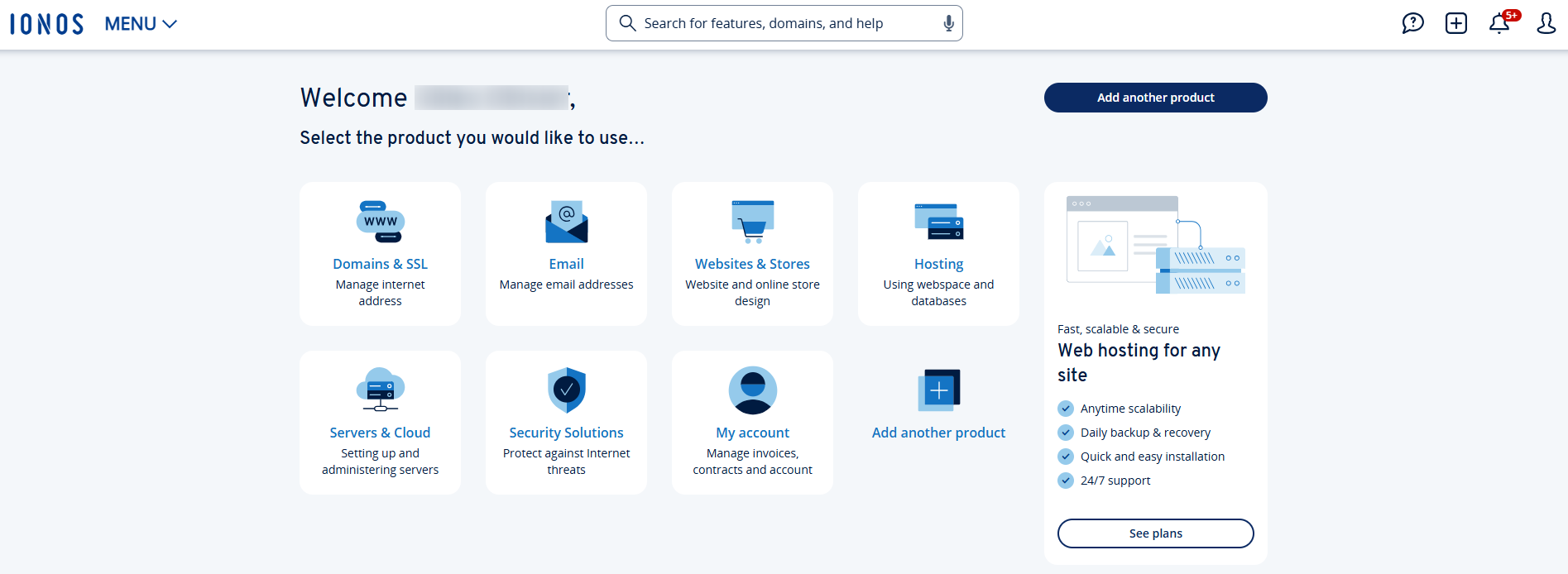The image size is (1568, 574).
Task: Open the Websites & Stores cart icon
Action: (752, 222)
